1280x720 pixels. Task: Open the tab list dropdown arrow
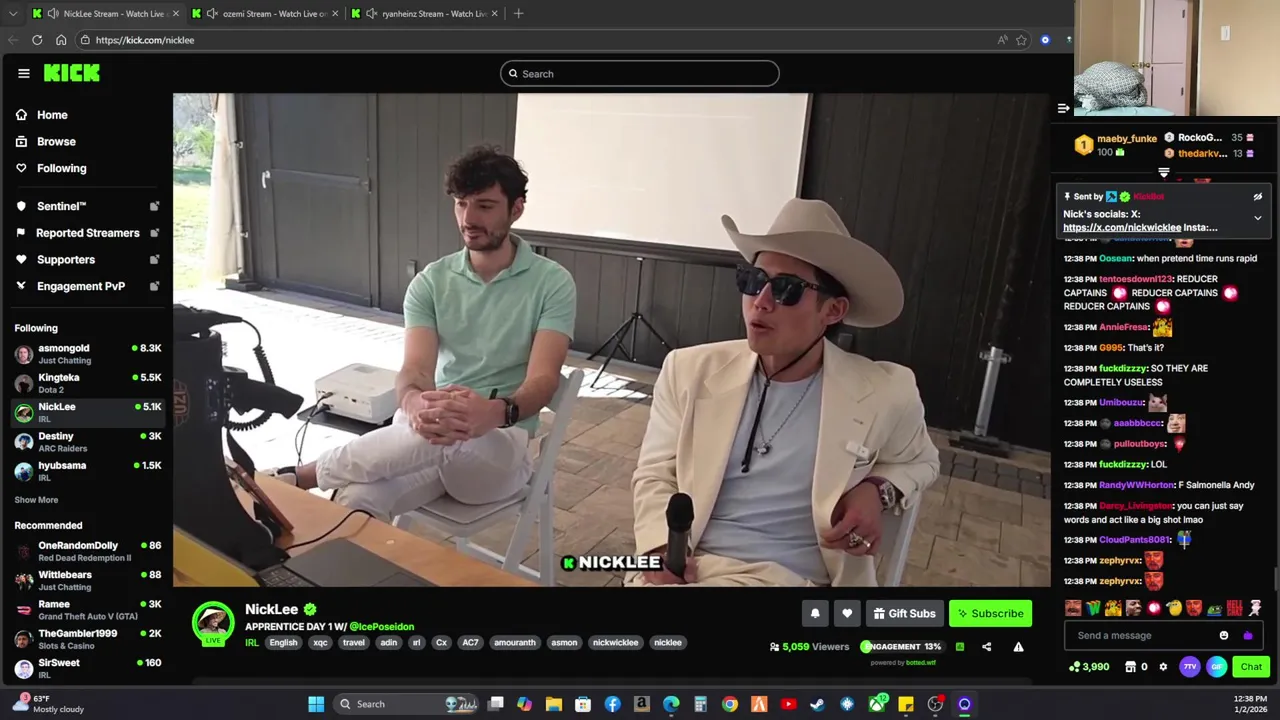point(12,14)
